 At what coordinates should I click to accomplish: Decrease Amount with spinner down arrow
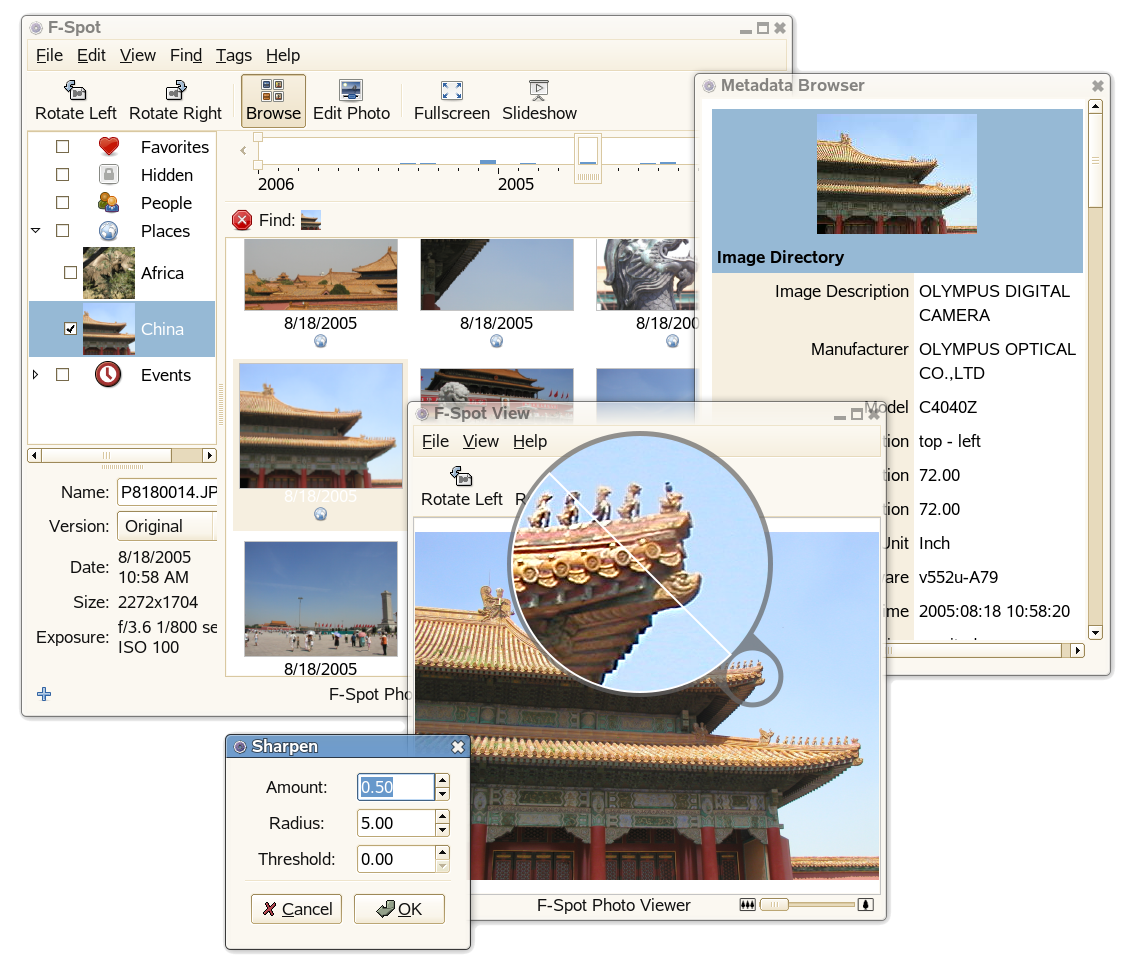442,794
